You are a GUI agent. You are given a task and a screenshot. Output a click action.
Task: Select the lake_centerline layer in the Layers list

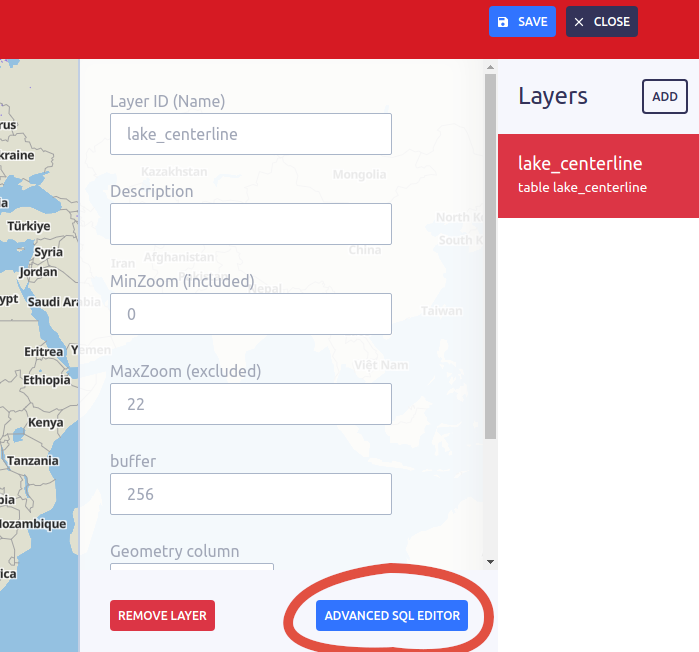[x=597, y=174]
